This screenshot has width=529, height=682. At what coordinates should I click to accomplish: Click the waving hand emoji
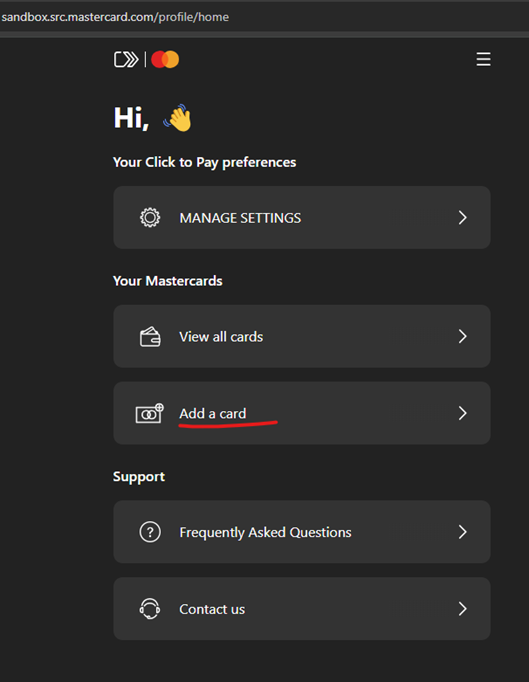177,118
